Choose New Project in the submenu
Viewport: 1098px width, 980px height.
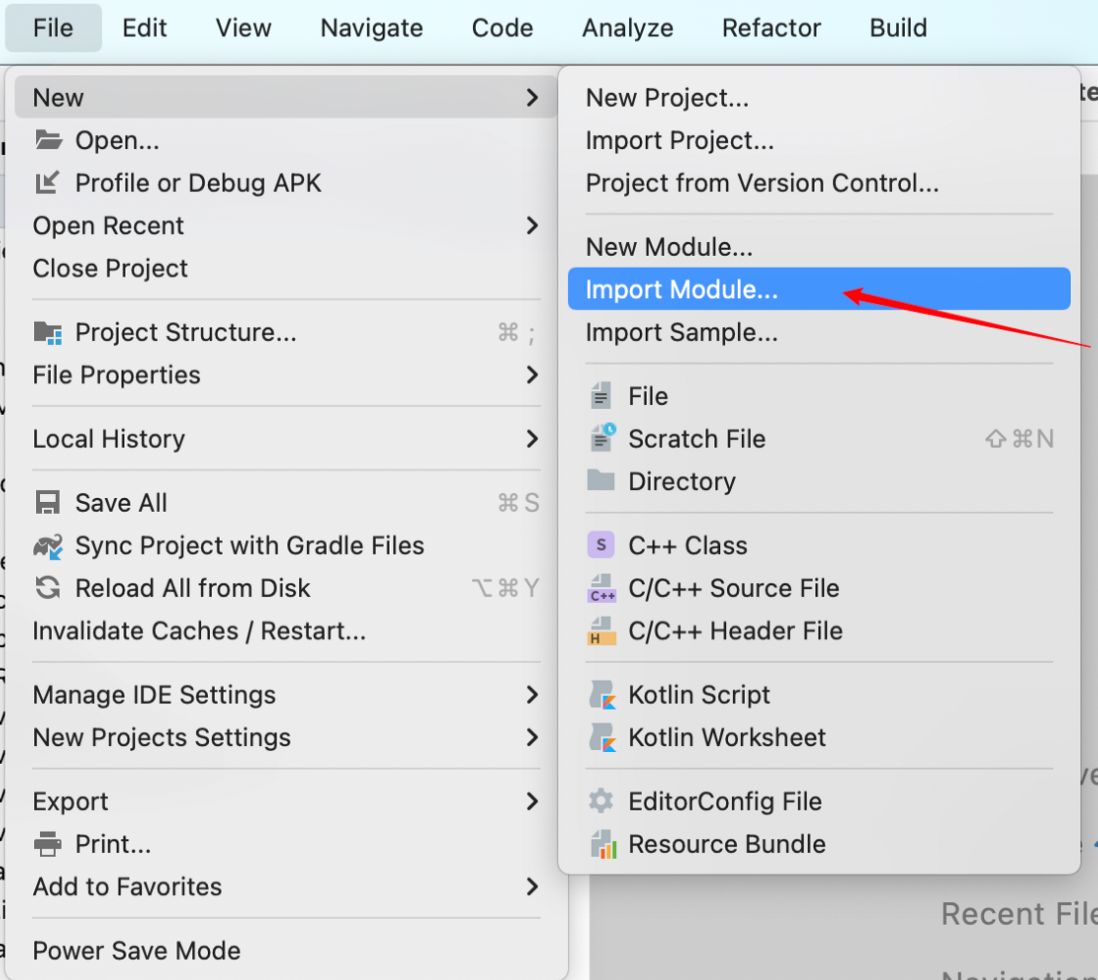point(667,98)
